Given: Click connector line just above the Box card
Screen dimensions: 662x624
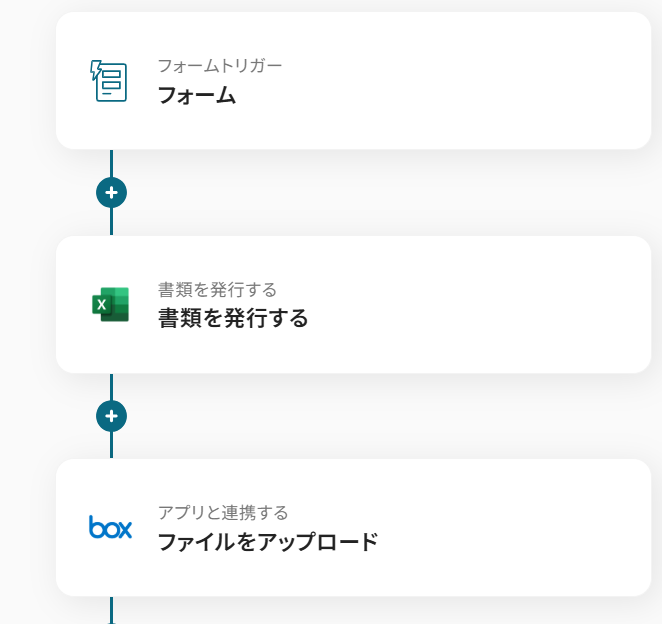Looking at the screenshot, I should click(111, 446).
